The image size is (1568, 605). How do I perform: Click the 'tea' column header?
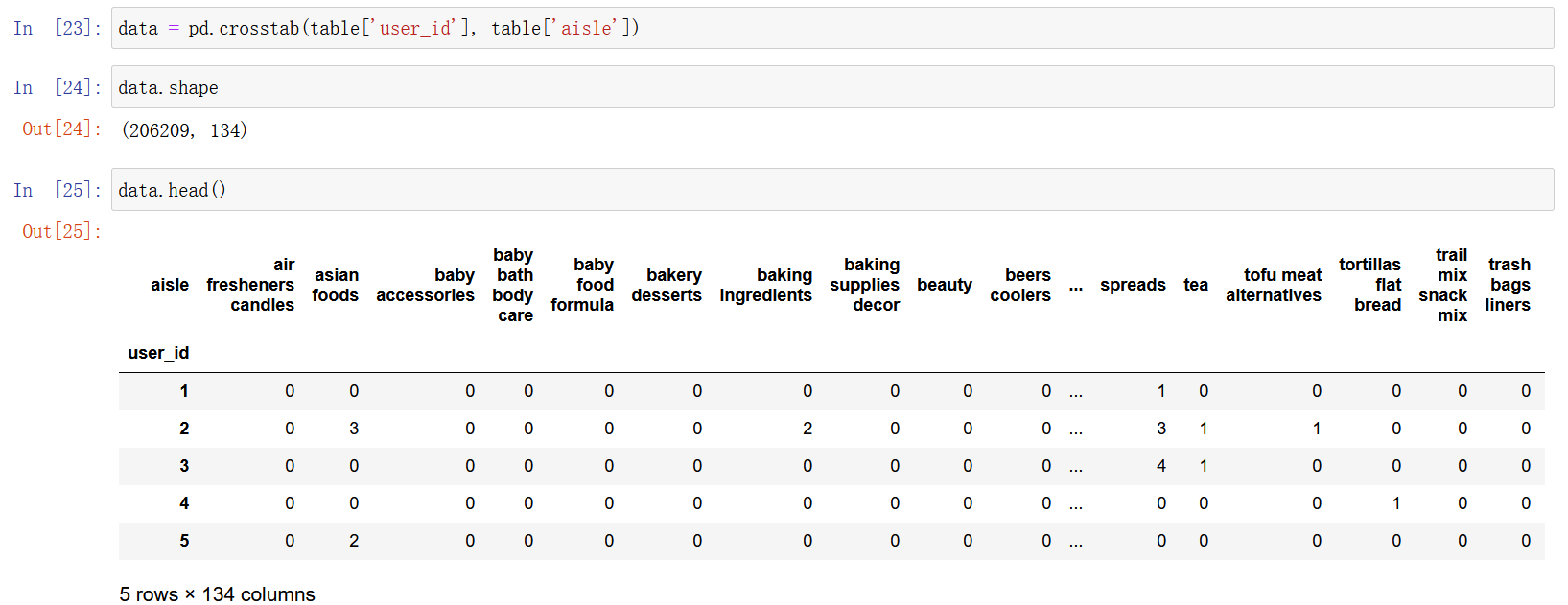click(x=1196, y=285)
